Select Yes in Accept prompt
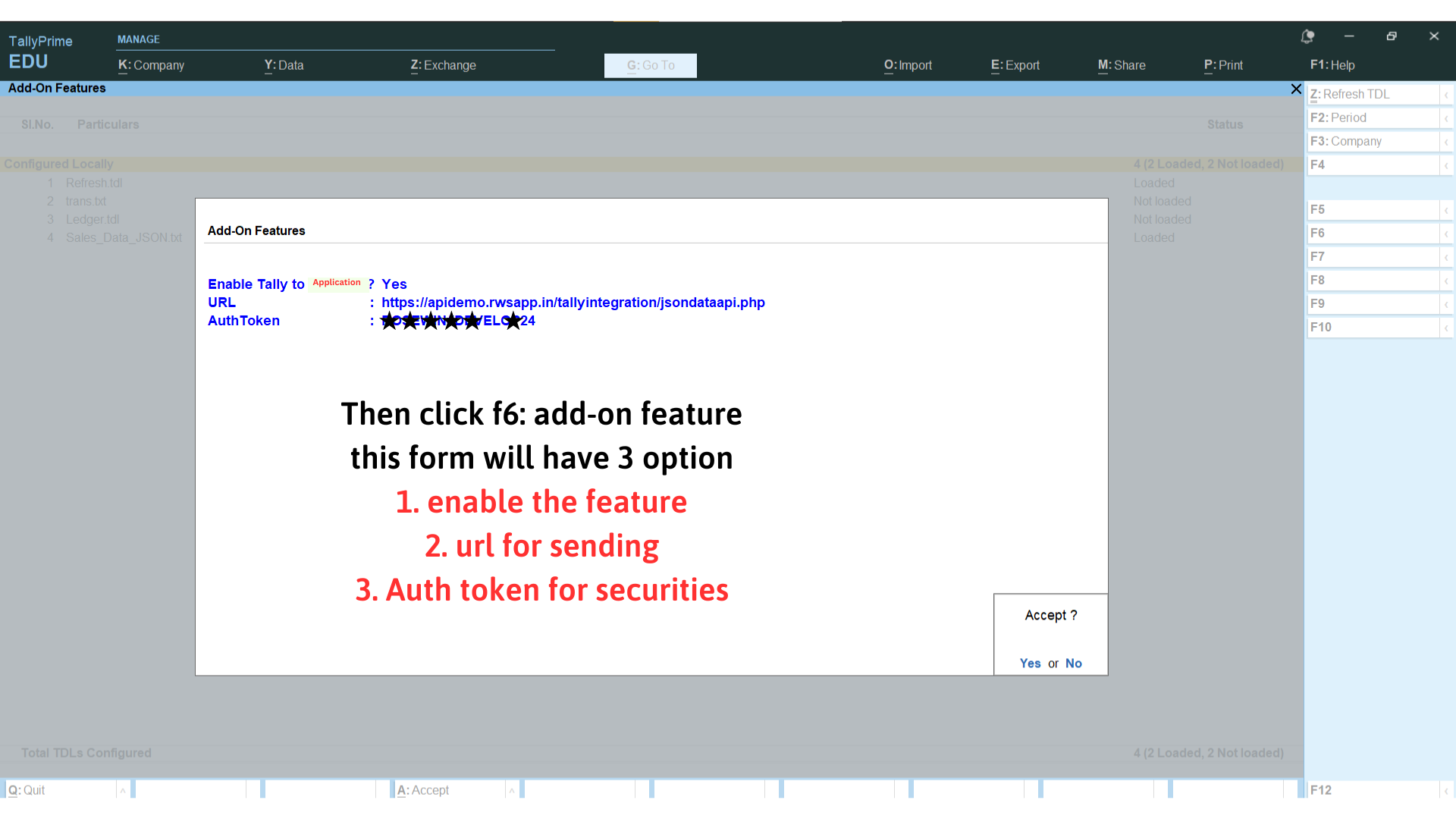1456x819 pixels. pyautogui.click(x=1030, y=664)
